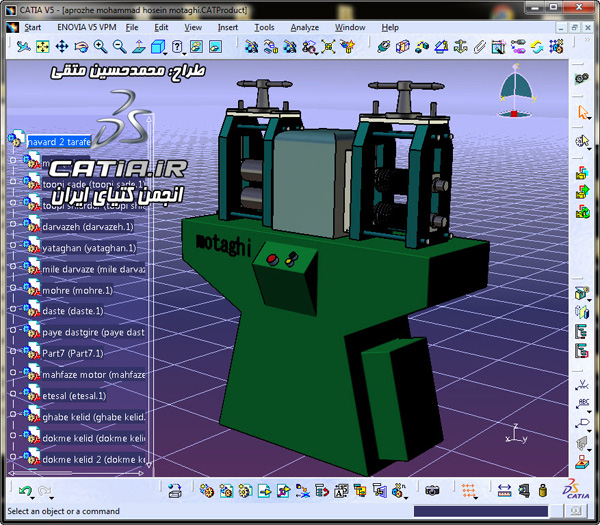Select 'daste (daste.1)' in tree
The height and width of the screenshot is (525, 600).
(x=73, y=311)
